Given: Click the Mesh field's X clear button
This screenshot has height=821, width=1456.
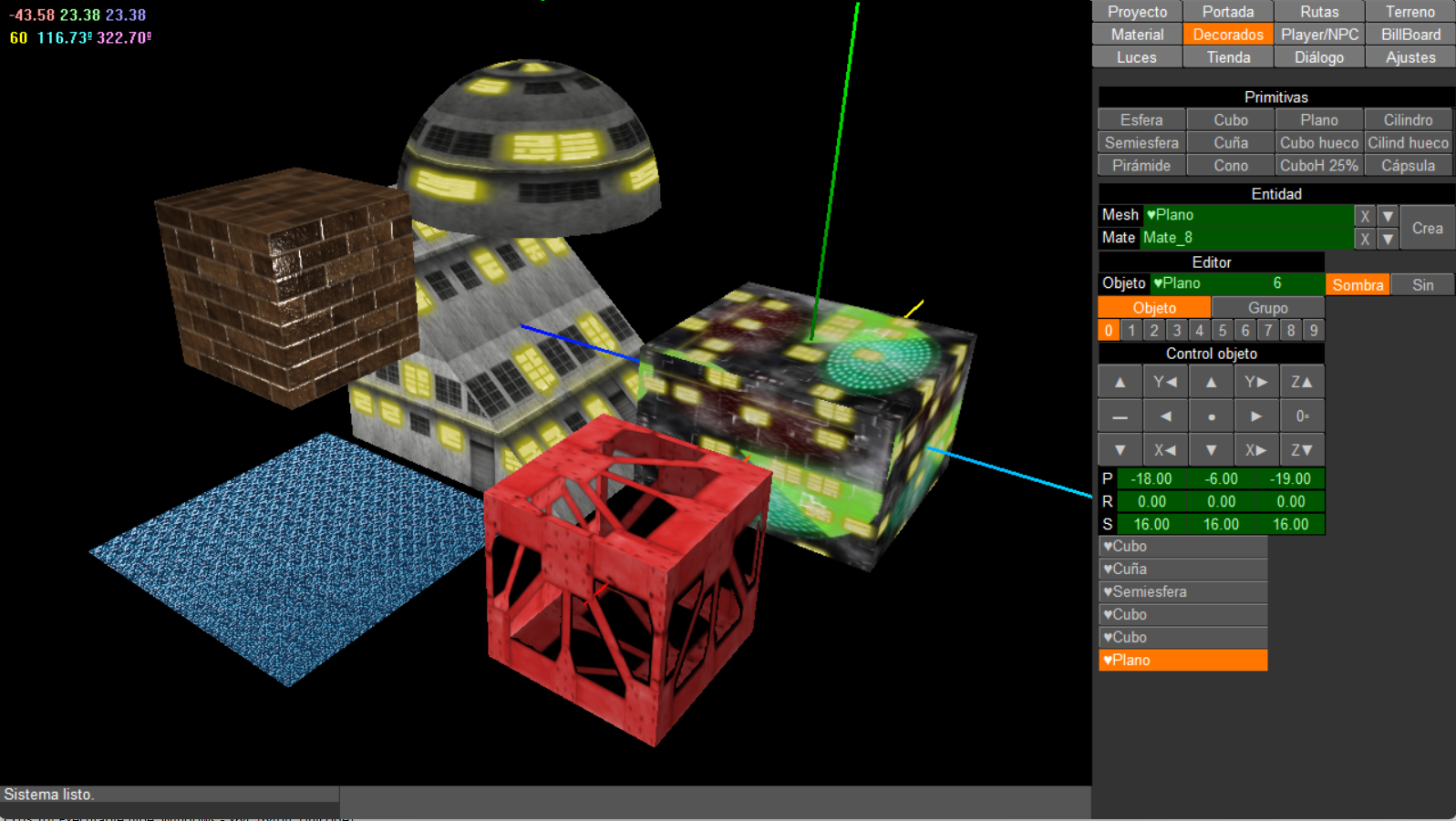Looking at the screenshot, I should coord(1364,216).
